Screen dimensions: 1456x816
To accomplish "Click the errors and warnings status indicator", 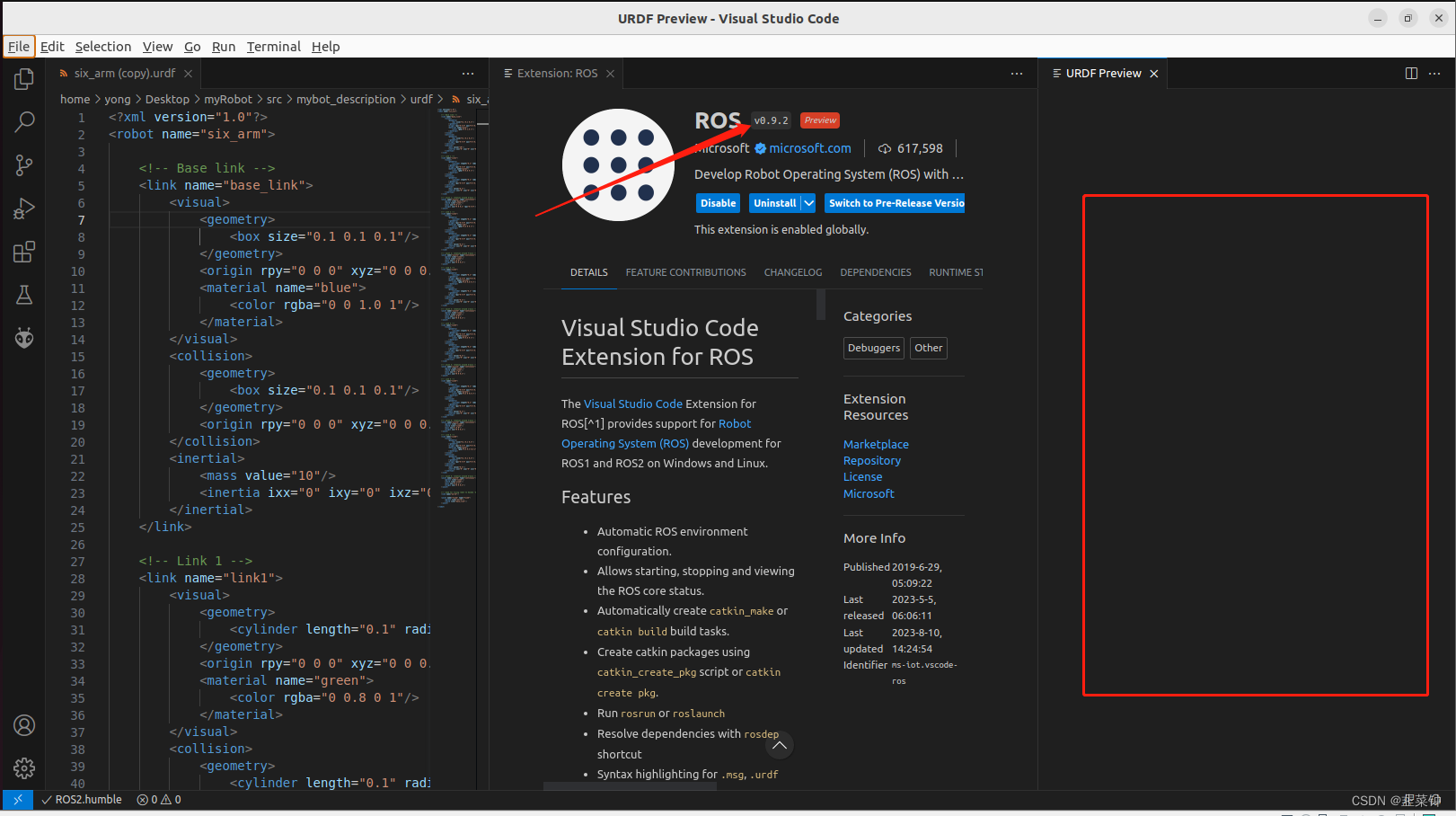I will click(159, 800).
